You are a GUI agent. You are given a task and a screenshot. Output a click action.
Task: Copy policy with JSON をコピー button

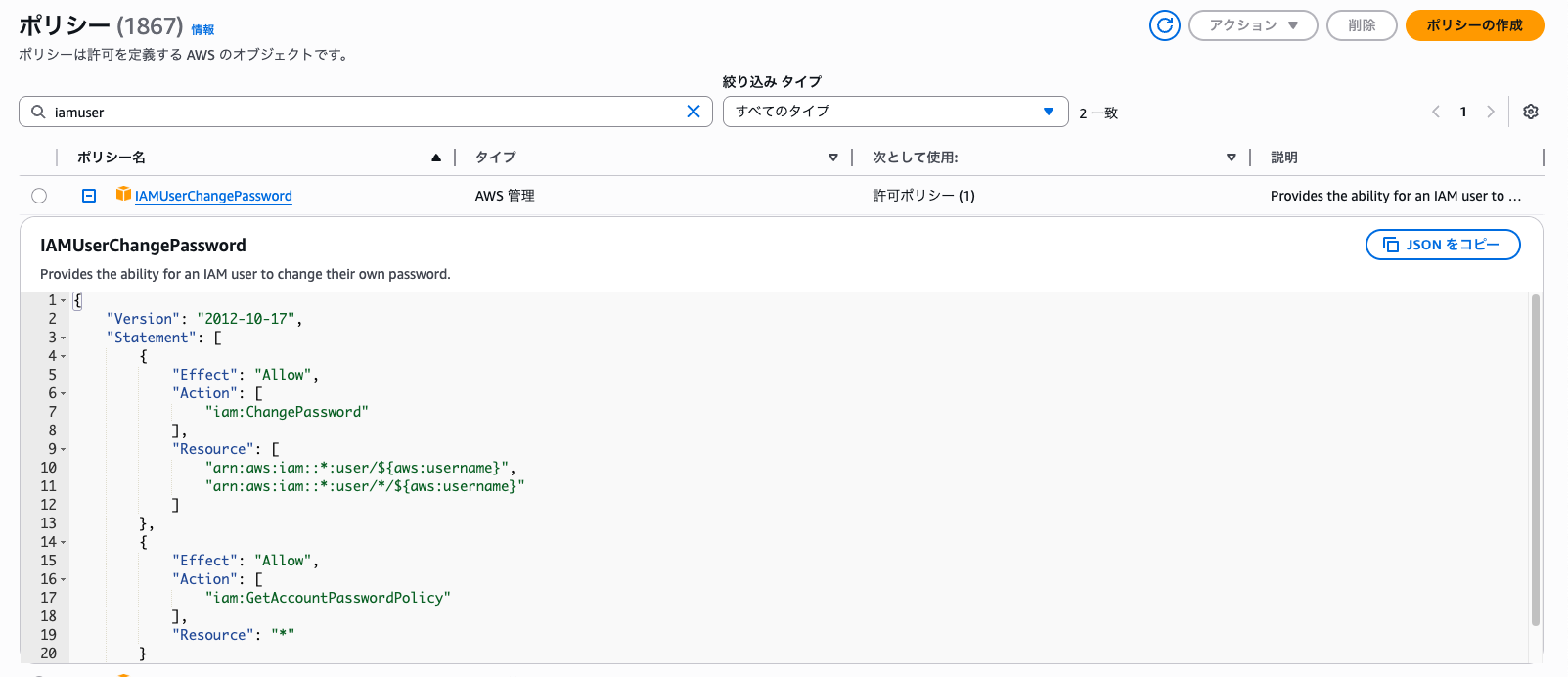pos(1442,245)
